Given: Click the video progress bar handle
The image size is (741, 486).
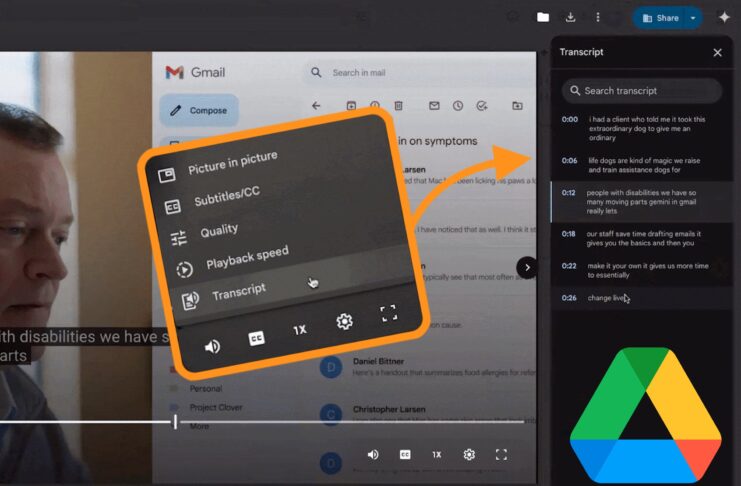Looking at the screenshot, I should [175, 422].
